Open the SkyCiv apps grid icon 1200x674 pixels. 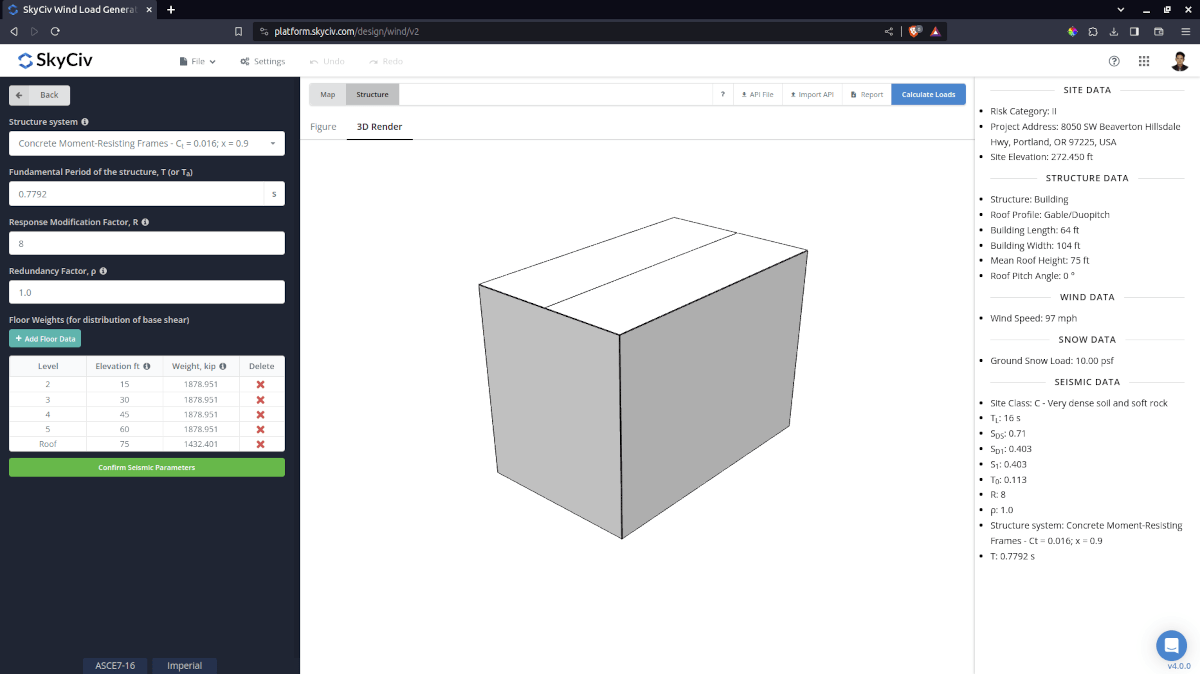click(x=1143, y=61)
